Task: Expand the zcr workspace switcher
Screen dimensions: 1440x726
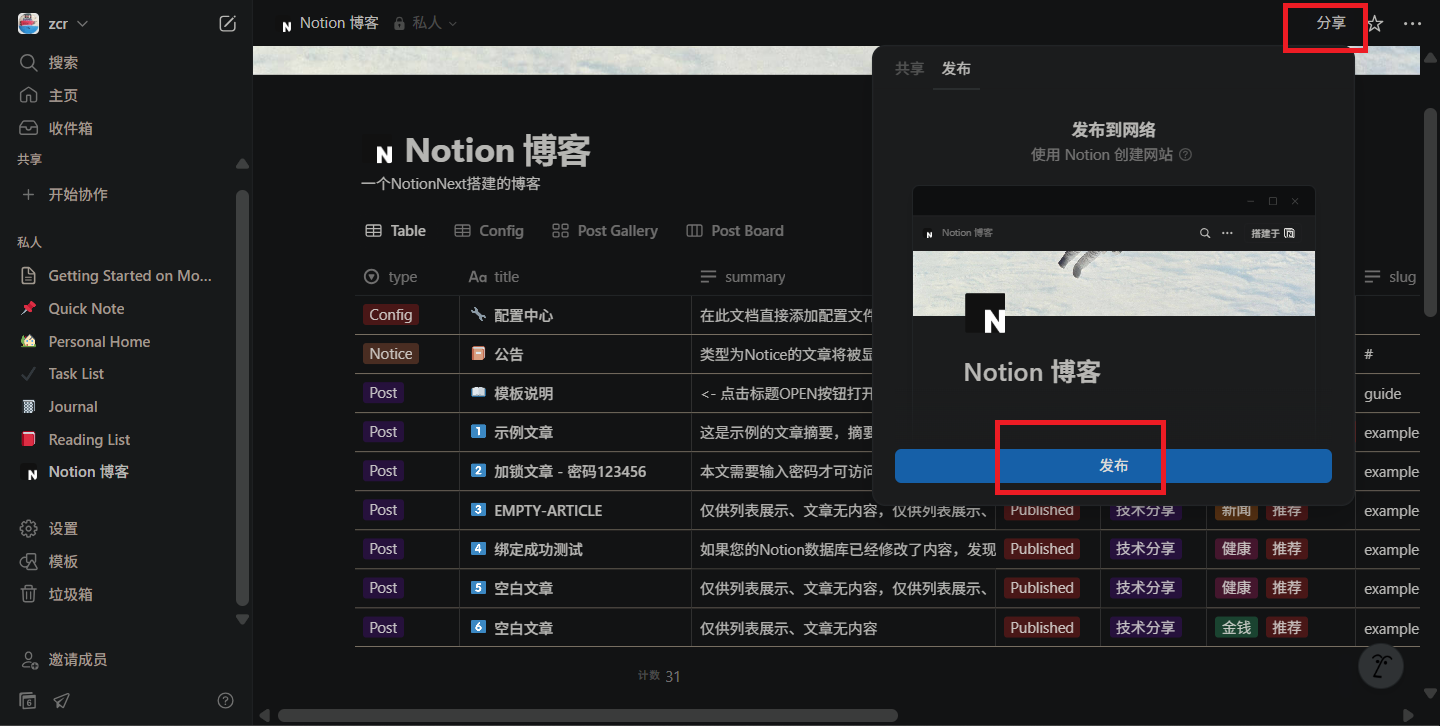Action: click(x=54, y=24)
